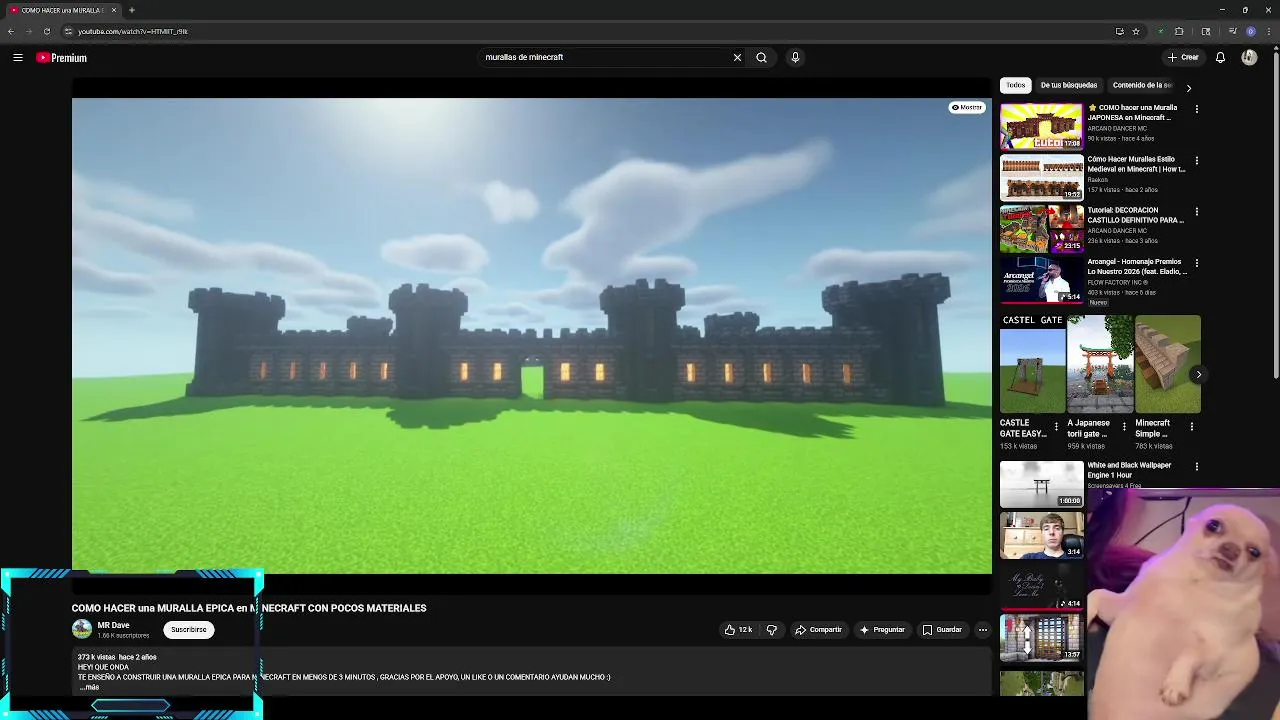This screenshot has height=720, width=1280.
Task: Expand description with ...más
Action: pyautogui.click(x=90, y=688)
